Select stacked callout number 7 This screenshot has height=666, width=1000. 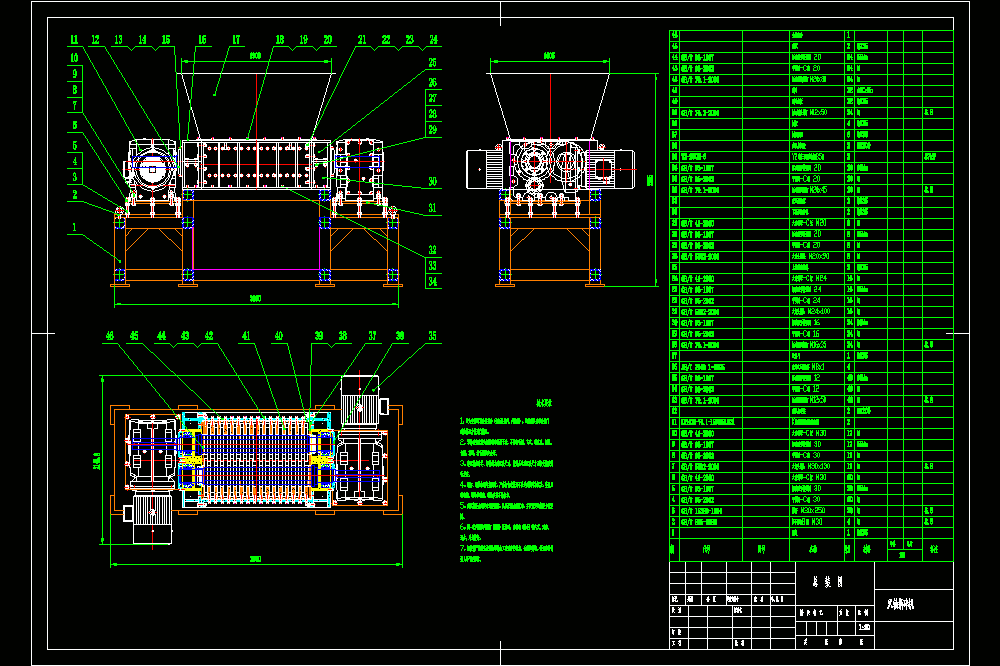coord(75,105)
